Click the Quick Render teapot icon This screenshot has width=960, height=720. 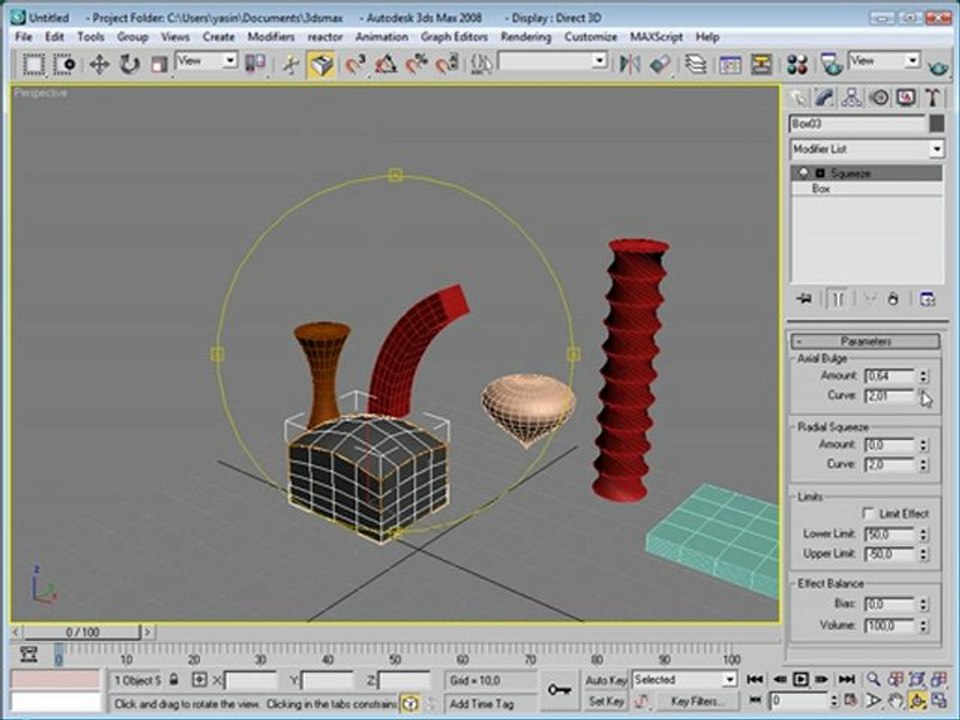[x=937, y=66]
